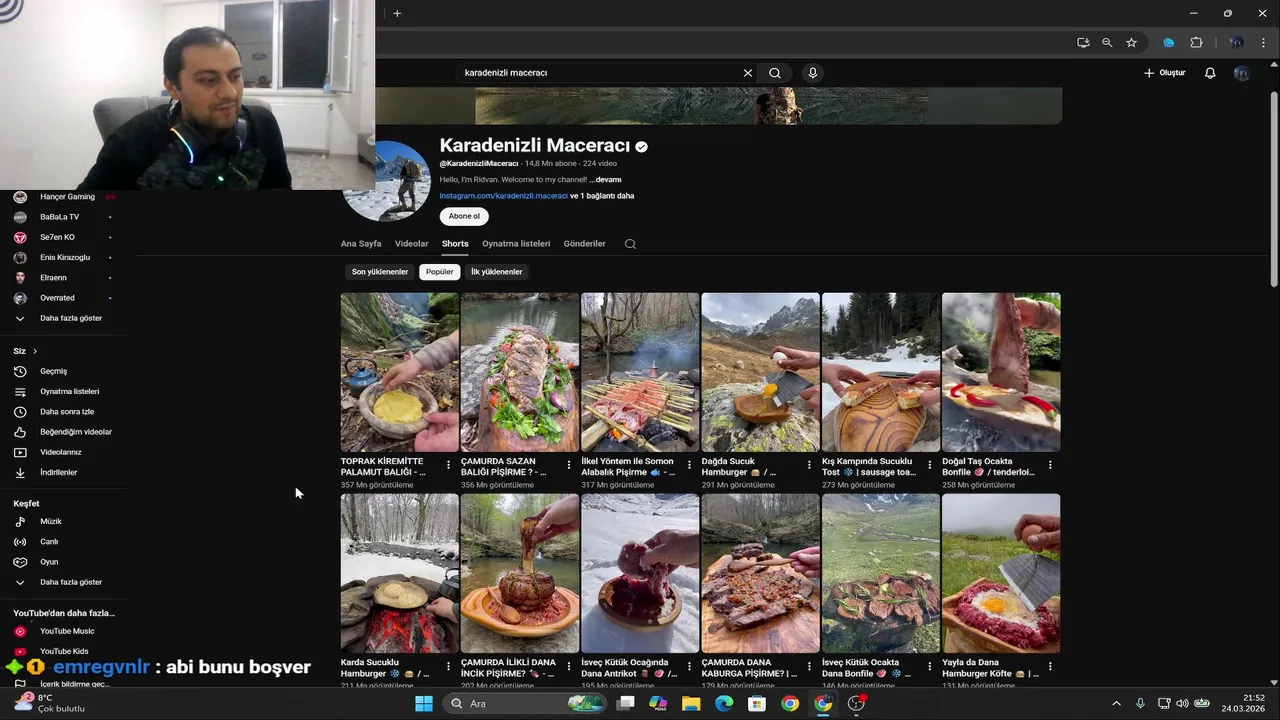Open options menu for Kış Kampında Sucuklu Tost

[929, 466]
